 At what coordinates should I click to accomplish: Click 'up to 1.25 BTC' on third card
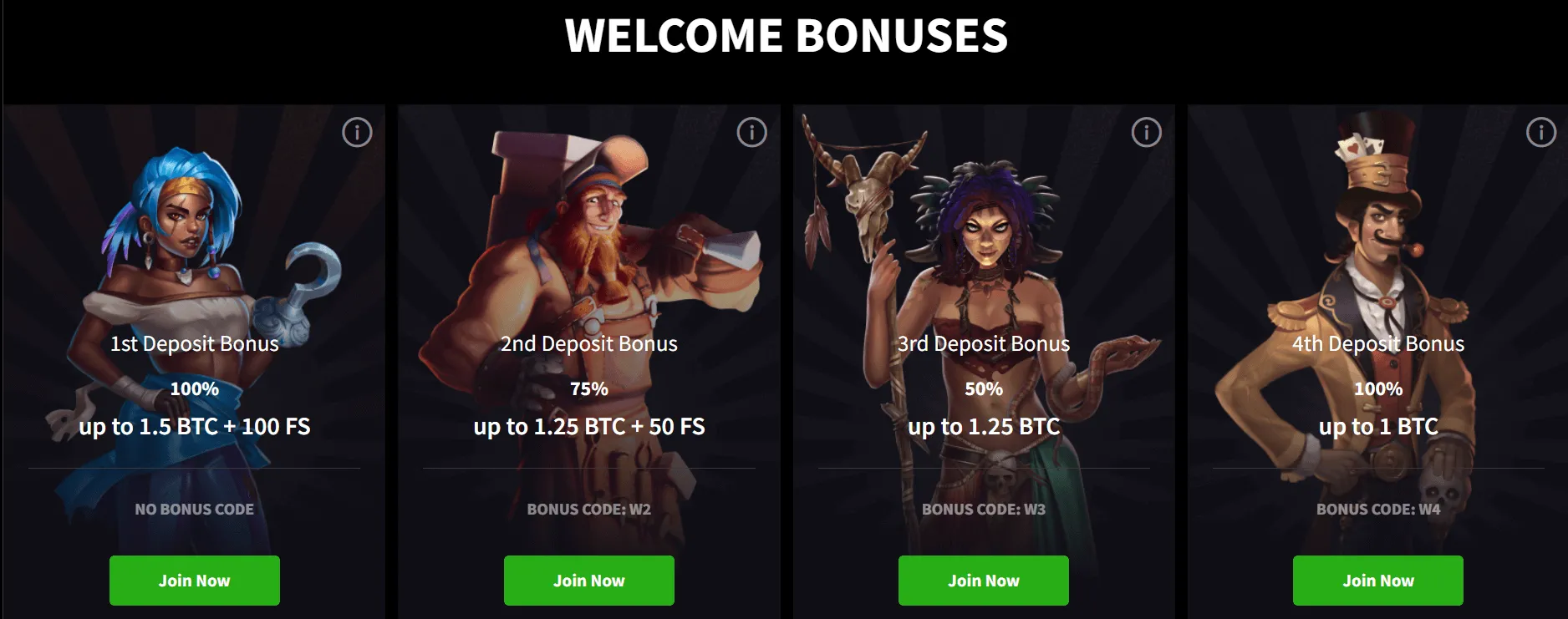point(984,427)
